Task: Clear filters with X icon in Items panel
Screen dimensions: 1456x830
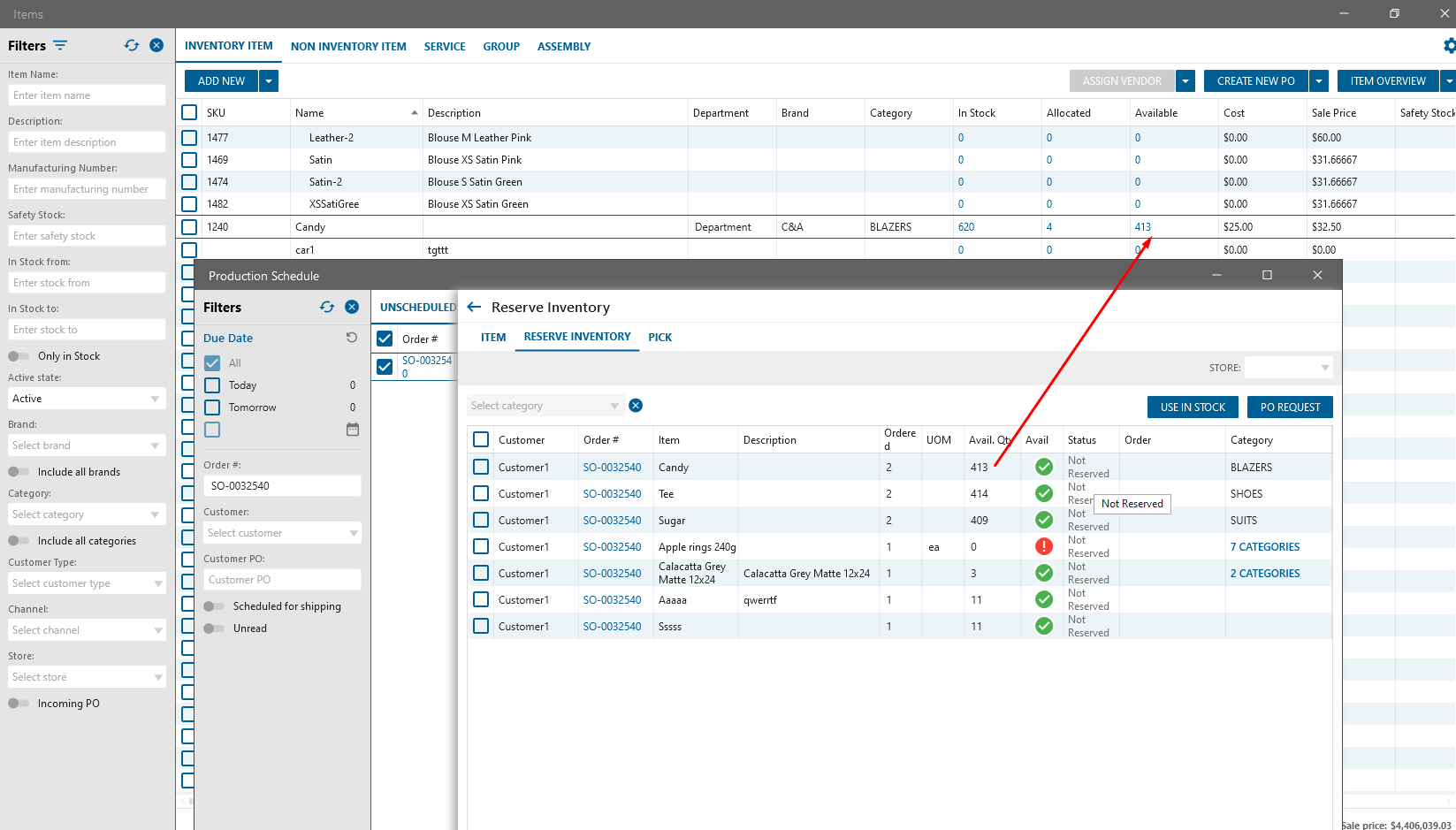Action: point(156,45)
